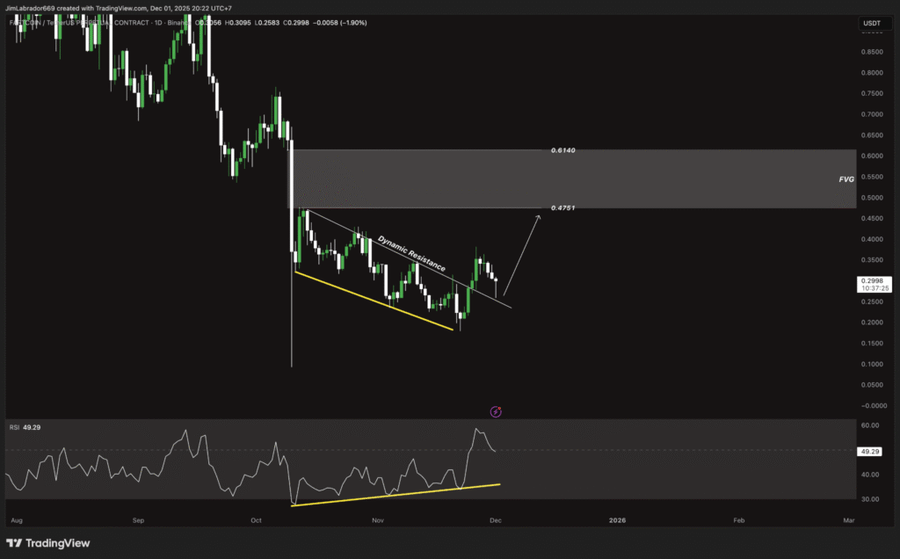The image size is (900, 559).
Task: Click the TradingView logo at bottom left
Action: pos(50,543)
